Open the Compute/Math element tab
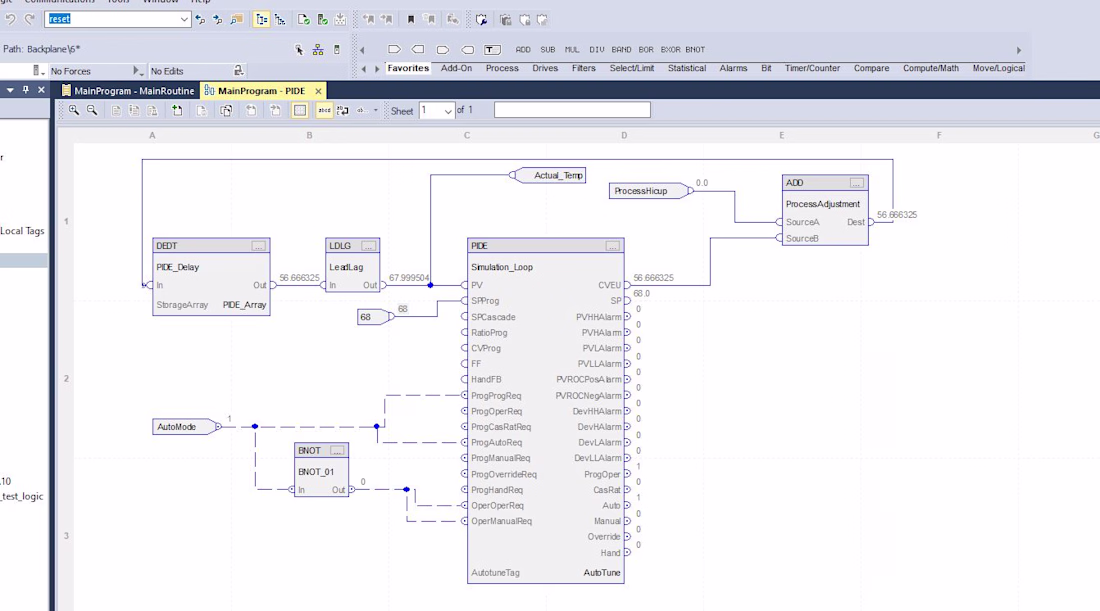 tap(931, 68)
